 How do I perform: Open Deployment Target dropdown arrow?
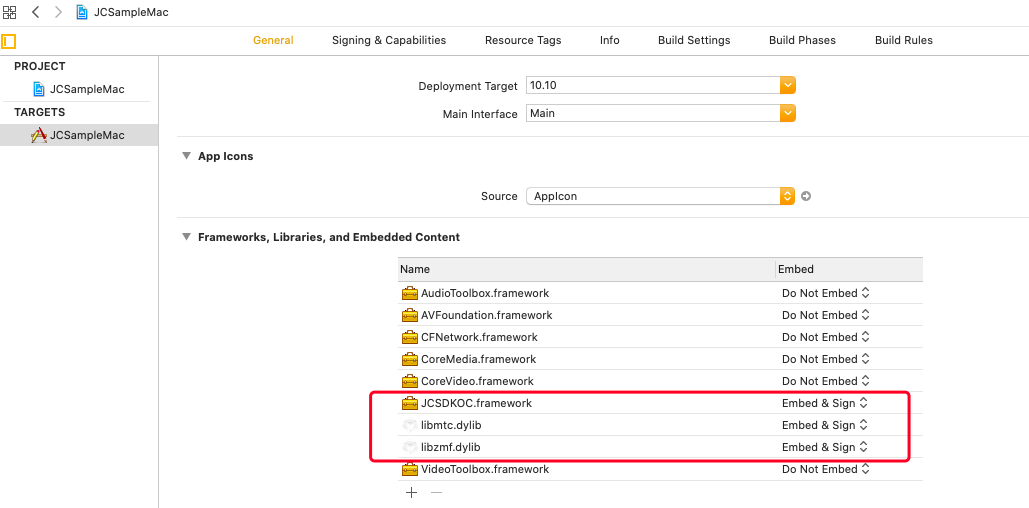(788, 85)
